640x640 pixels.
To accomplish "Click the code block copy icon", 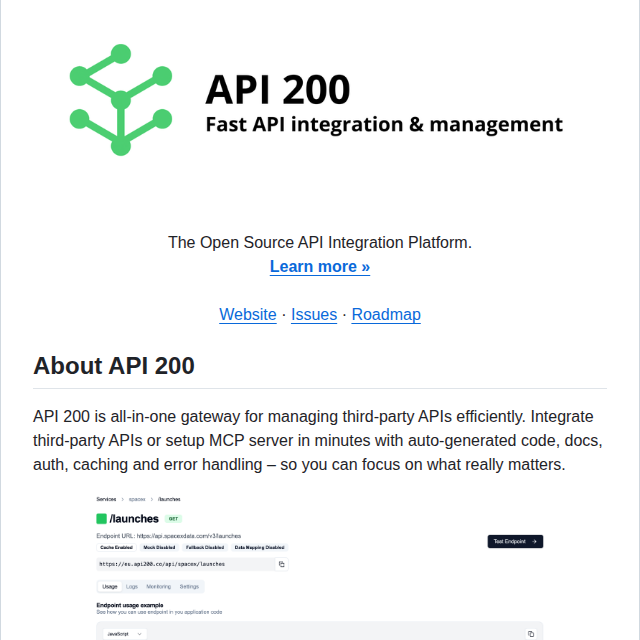I will [531, 634].
